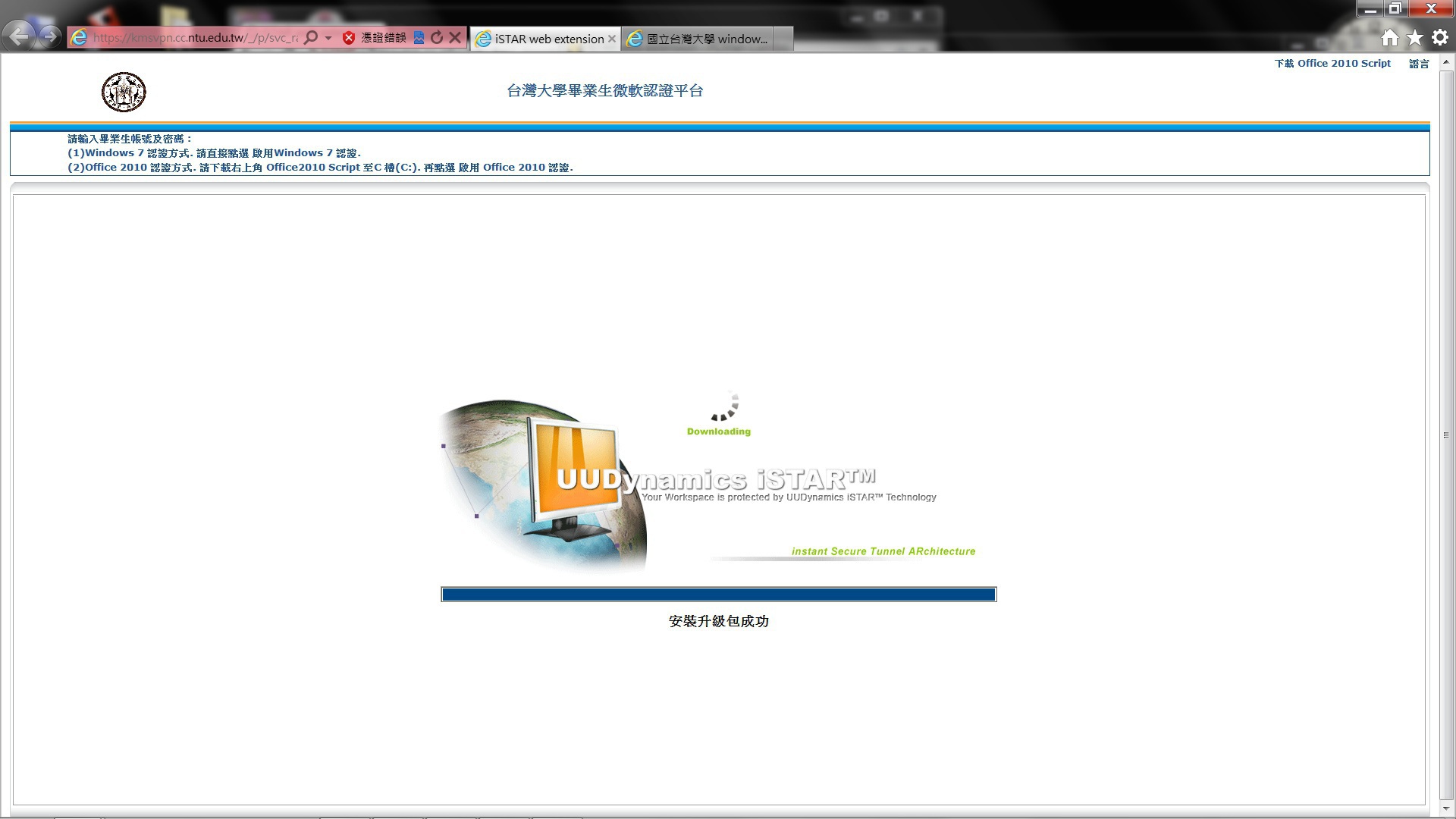Viewport: 1456px width, 819px height.
Task: Click the 語言 language link
Action: pyautogui.click(x=1419, y=64)
